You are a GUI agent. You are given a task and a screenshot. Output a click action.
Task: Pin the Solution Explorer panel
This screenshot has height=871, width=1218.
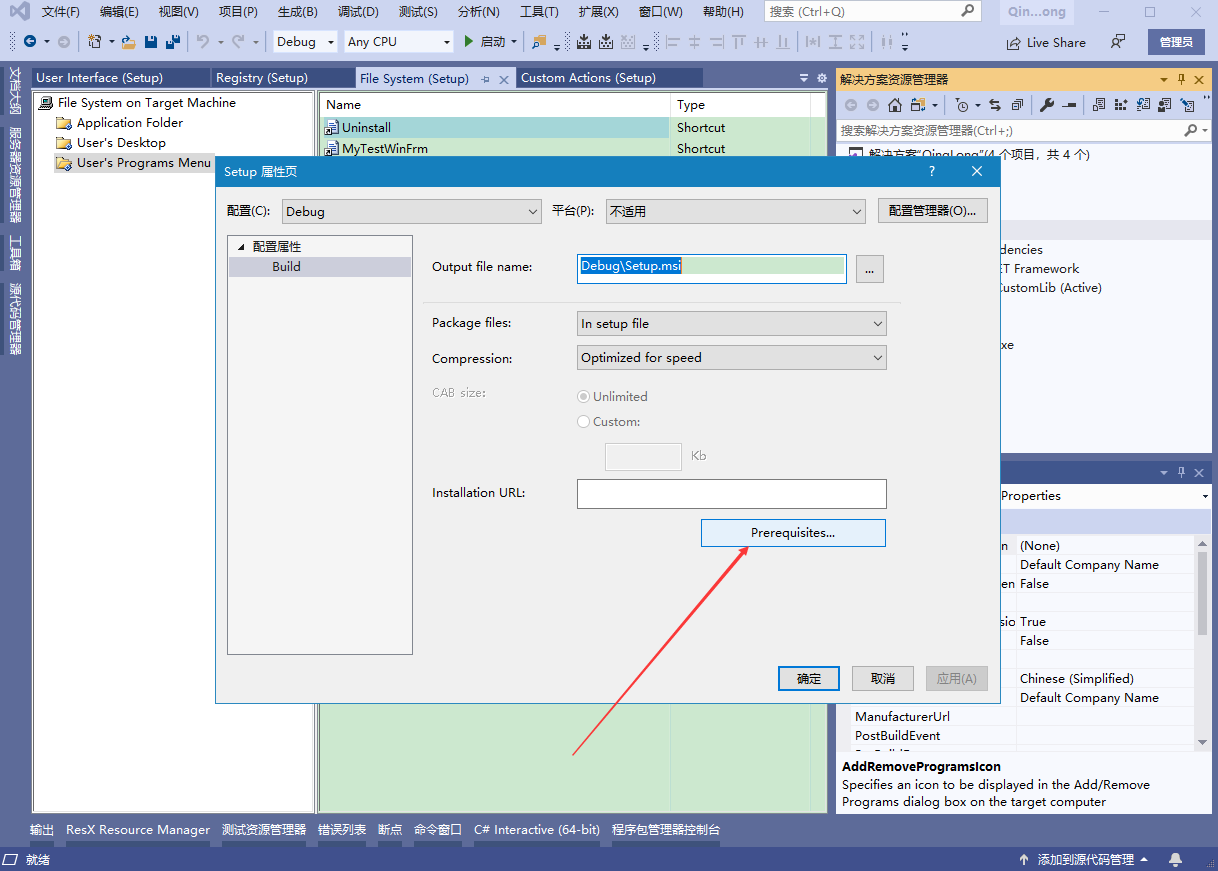pyautogui.click(x=1181, y=80)
